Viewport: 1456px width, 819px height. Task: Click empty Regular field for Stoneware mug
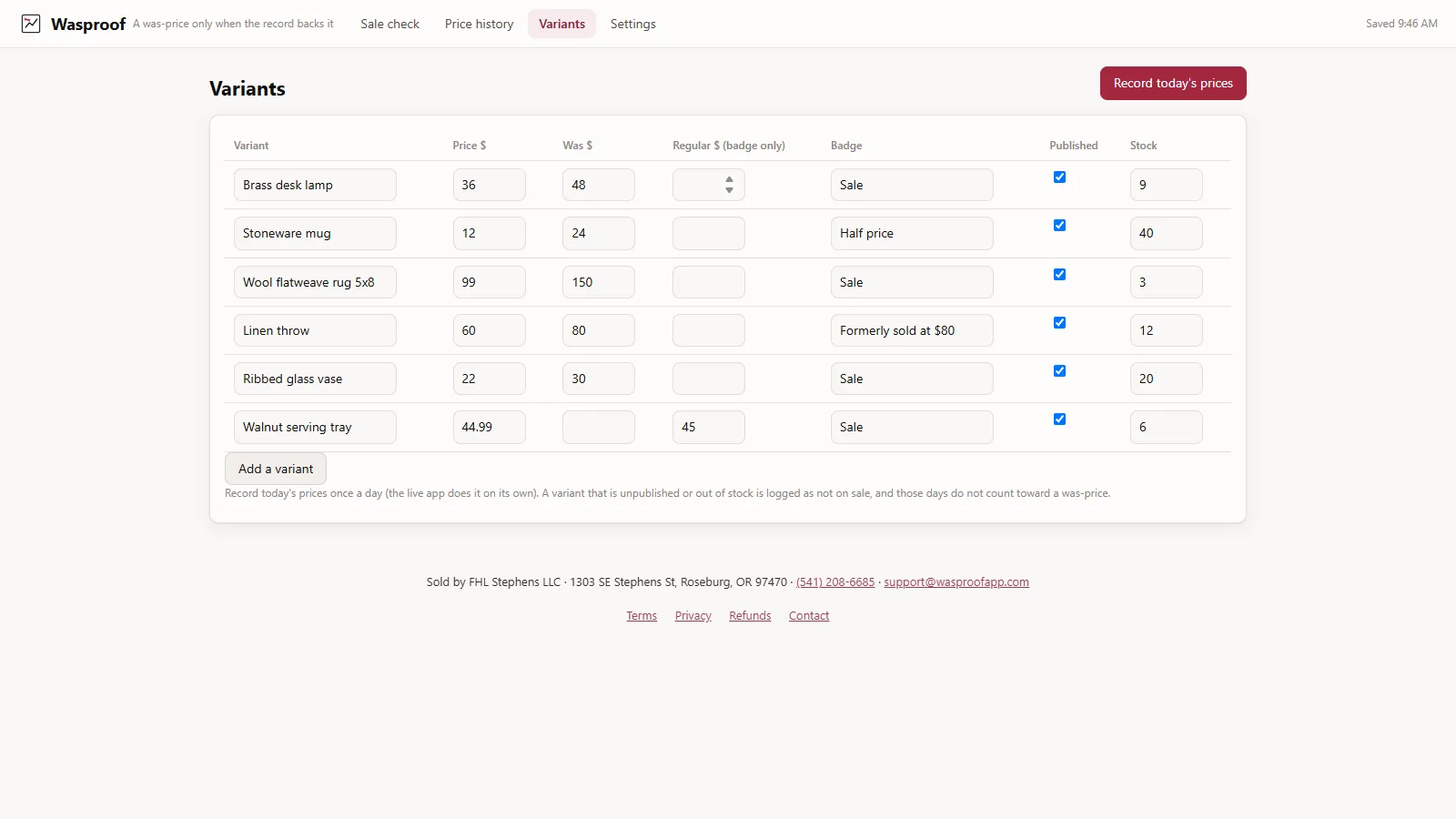709,233
